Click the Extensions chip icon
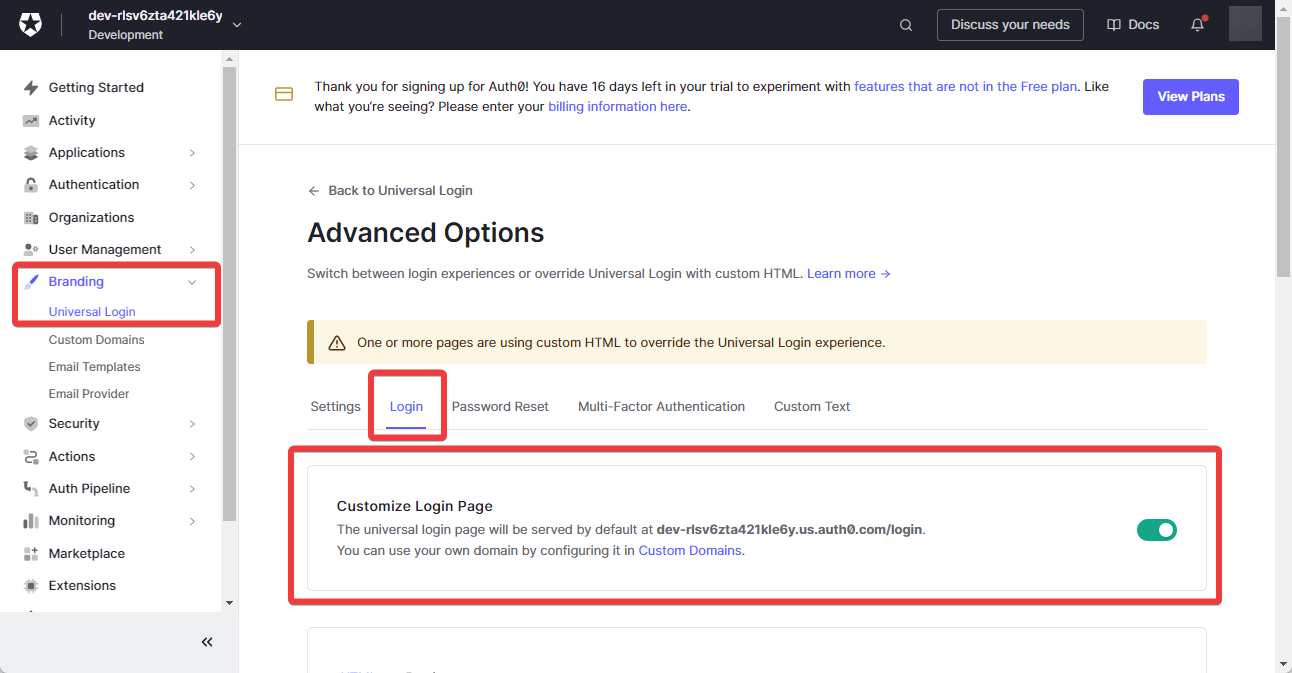 (31, 586)
